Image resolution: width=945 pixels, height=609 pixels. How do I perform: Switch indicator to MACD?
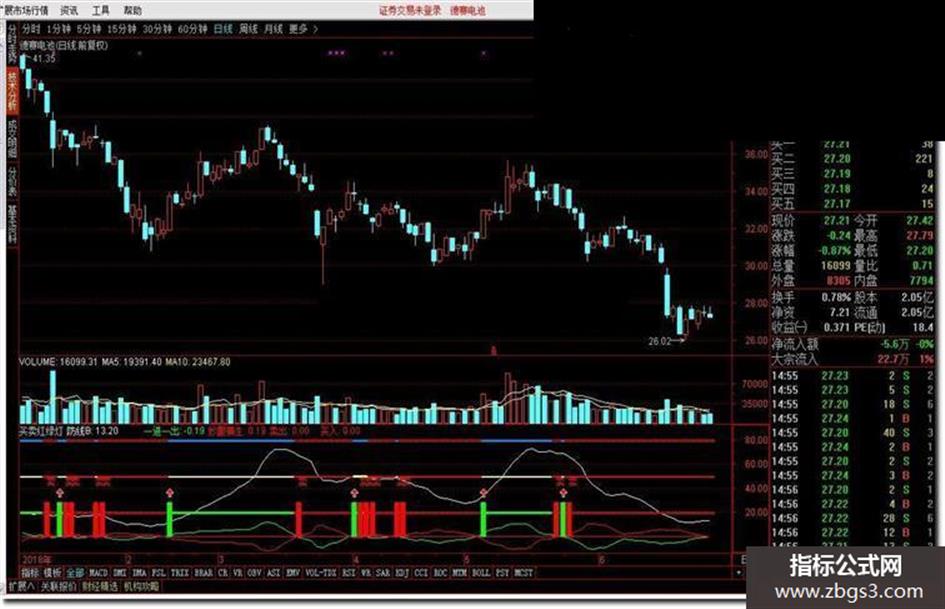(98, 573)
